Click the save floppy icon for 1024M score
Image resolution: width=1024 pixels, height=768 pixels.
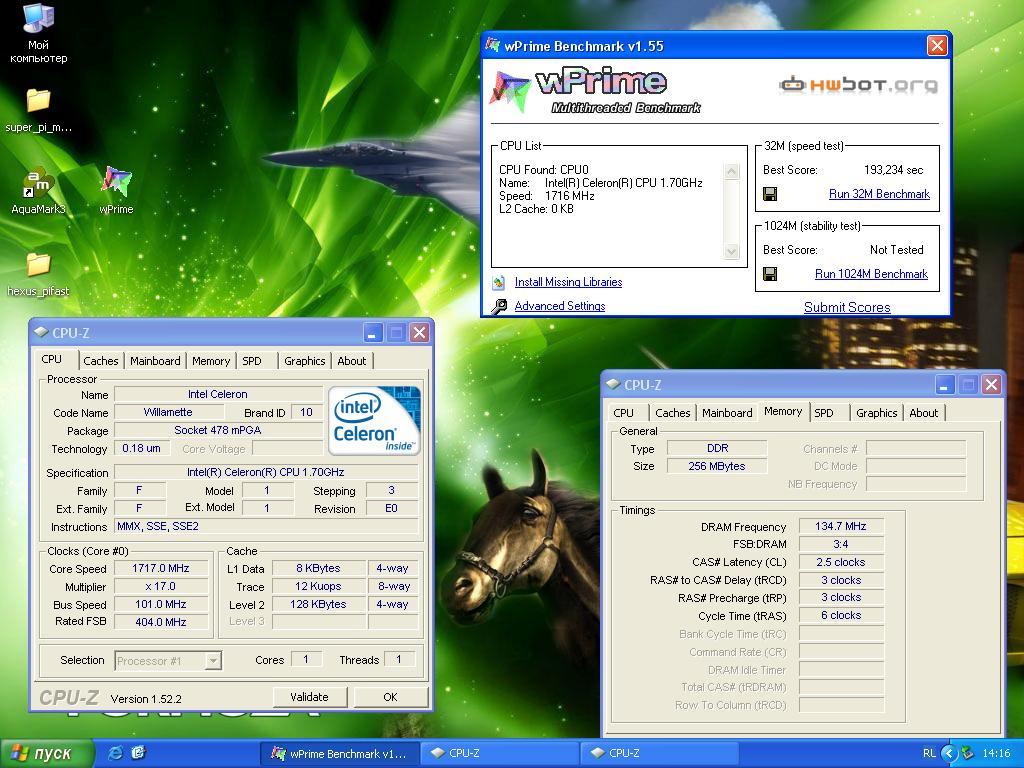coord(770,274)
